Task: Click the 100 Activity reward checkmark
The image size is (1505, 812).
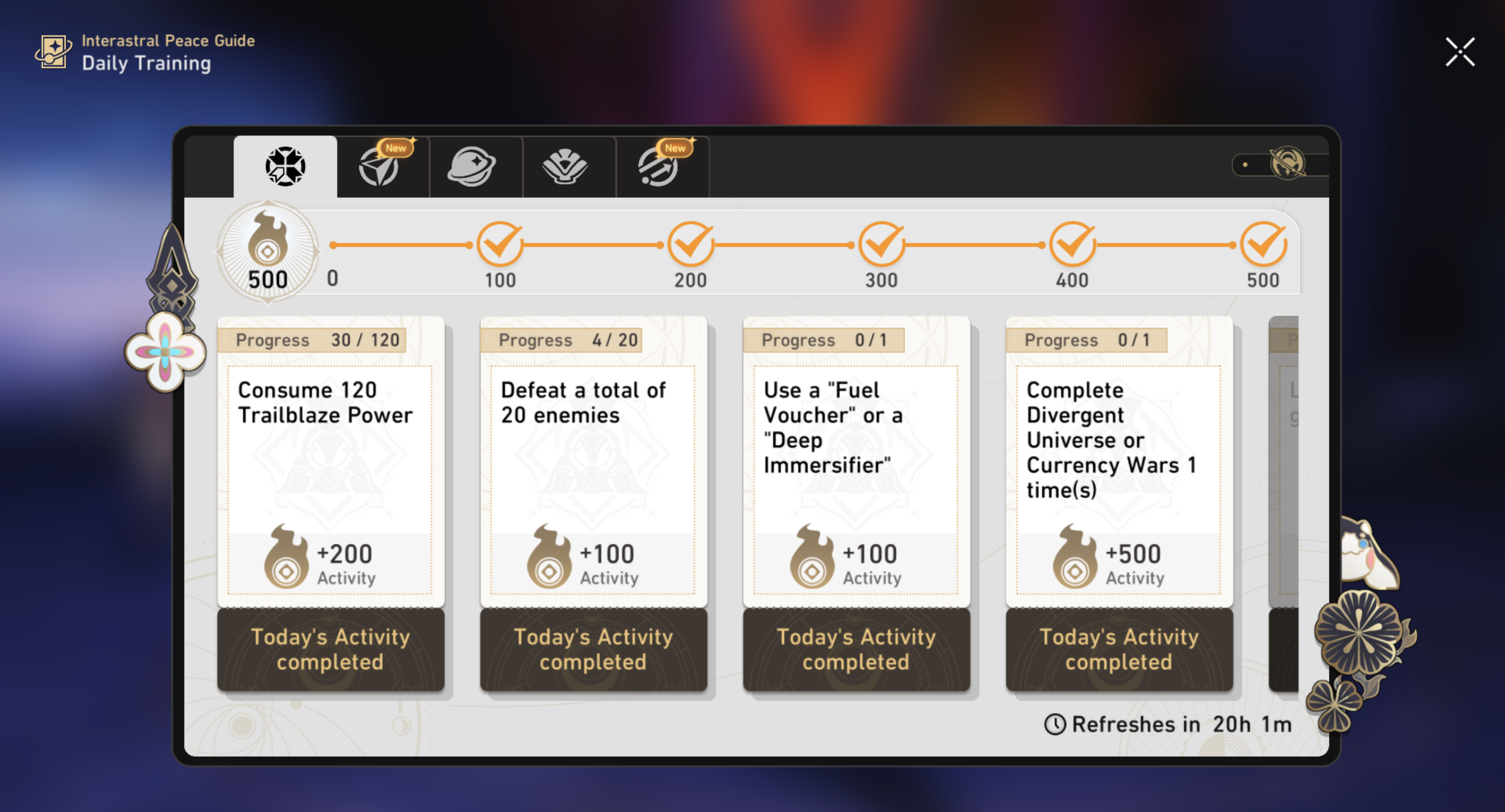Action: 500,244
